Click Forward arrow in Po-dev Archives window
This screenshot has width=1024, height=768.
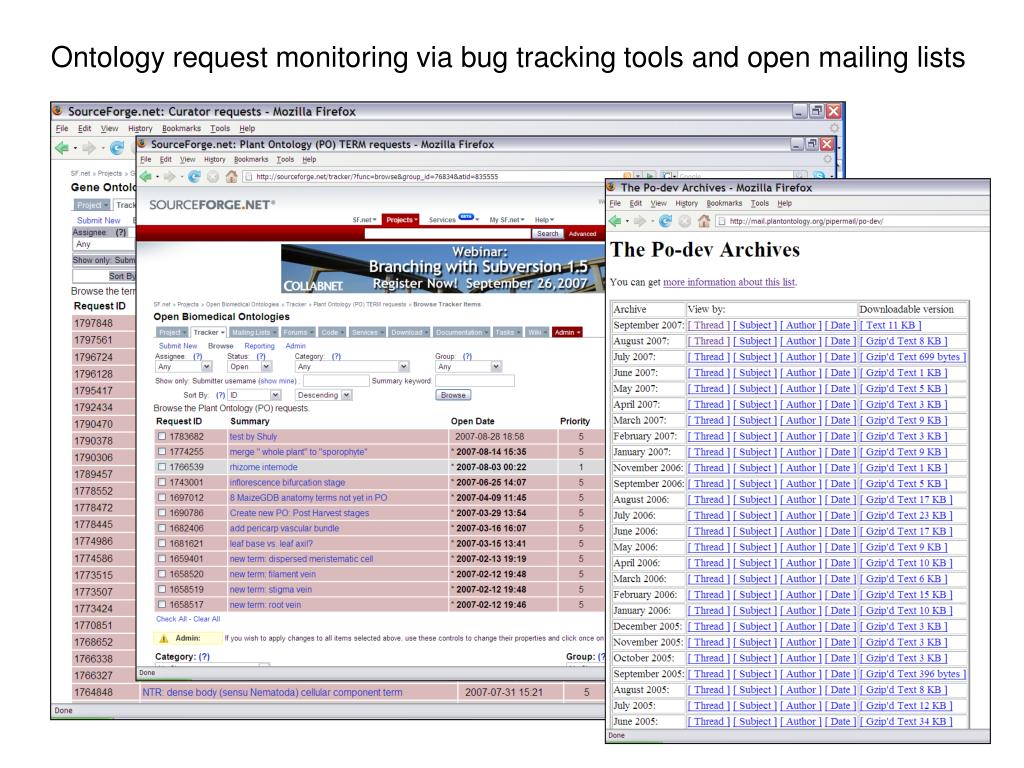pyautogui.click(x=640, y=221)
